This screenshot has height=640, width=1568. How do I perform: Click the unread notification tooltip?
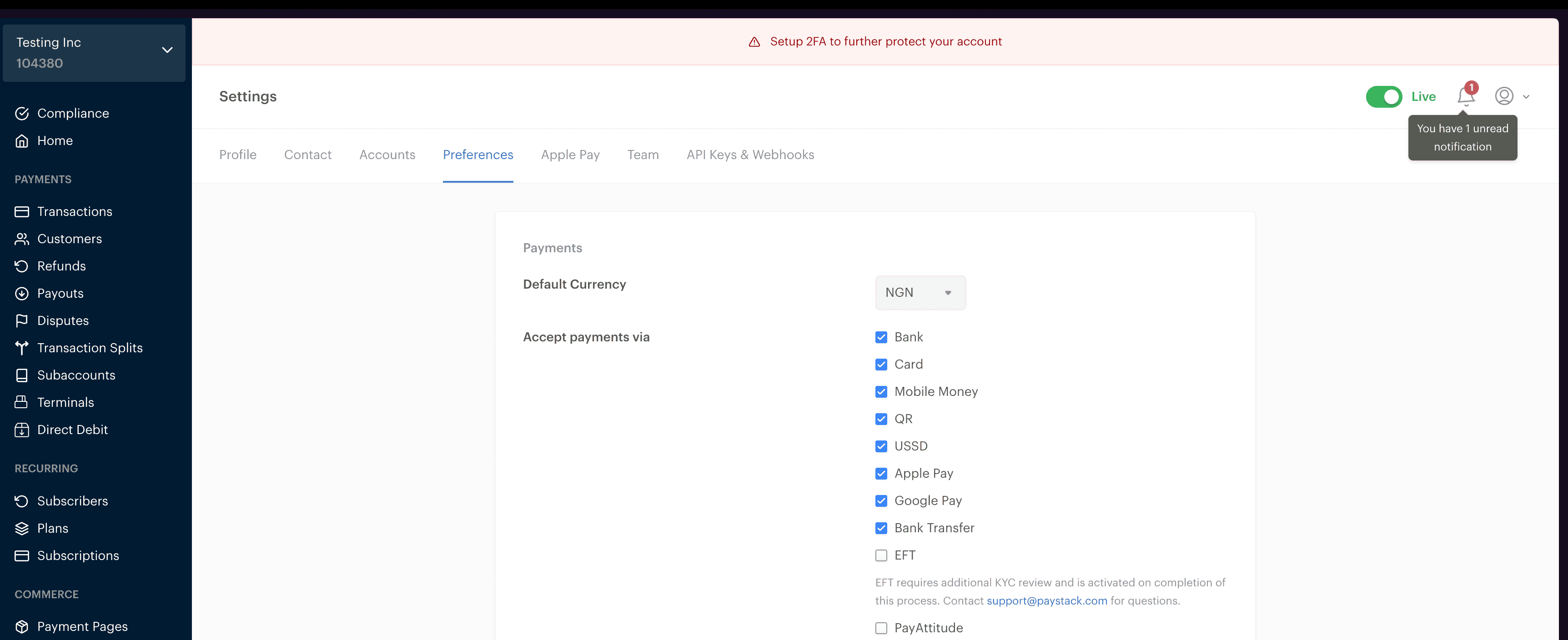(1462, 137)
